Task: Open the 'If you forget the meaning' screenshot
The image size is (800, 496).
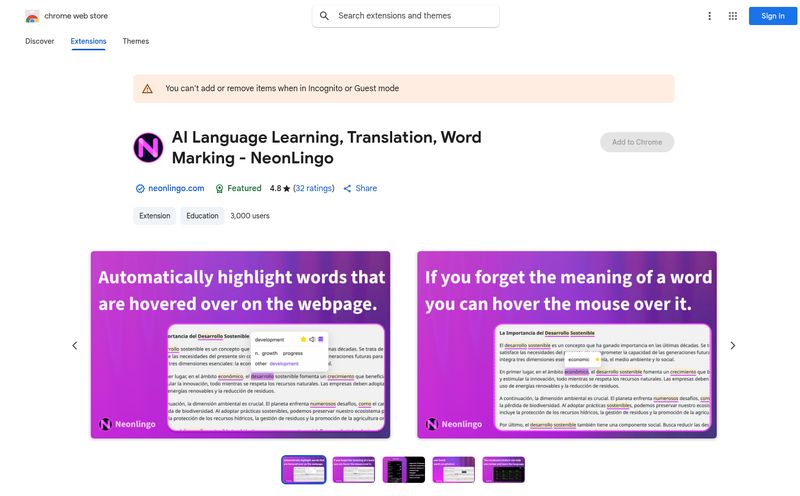Action: pos(567,345)
